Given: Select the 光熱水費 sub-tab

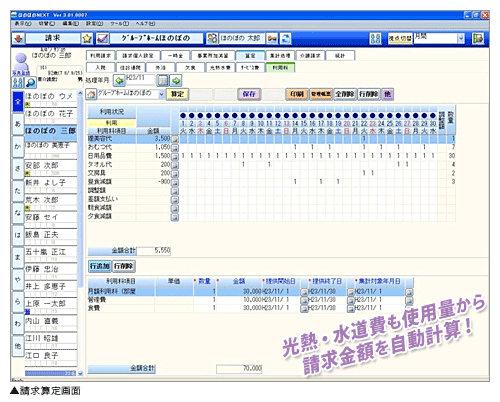Looking at the screenshot, I should point(220,68).
